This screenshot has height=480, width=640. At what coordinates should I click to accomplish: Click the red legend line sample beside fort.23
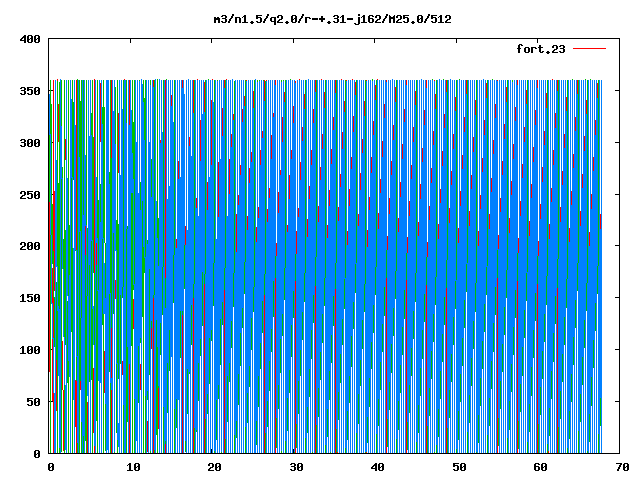pos(589,49)
